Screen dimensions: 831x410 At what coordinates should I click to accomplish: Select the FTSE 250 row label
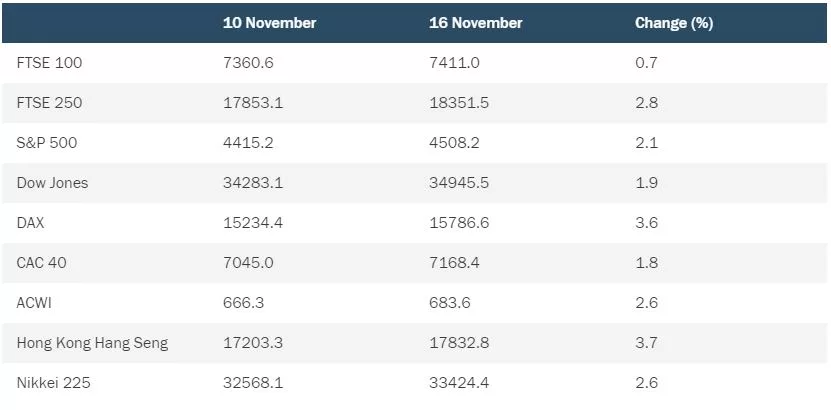pyautogui.click(x=49, y=103)
